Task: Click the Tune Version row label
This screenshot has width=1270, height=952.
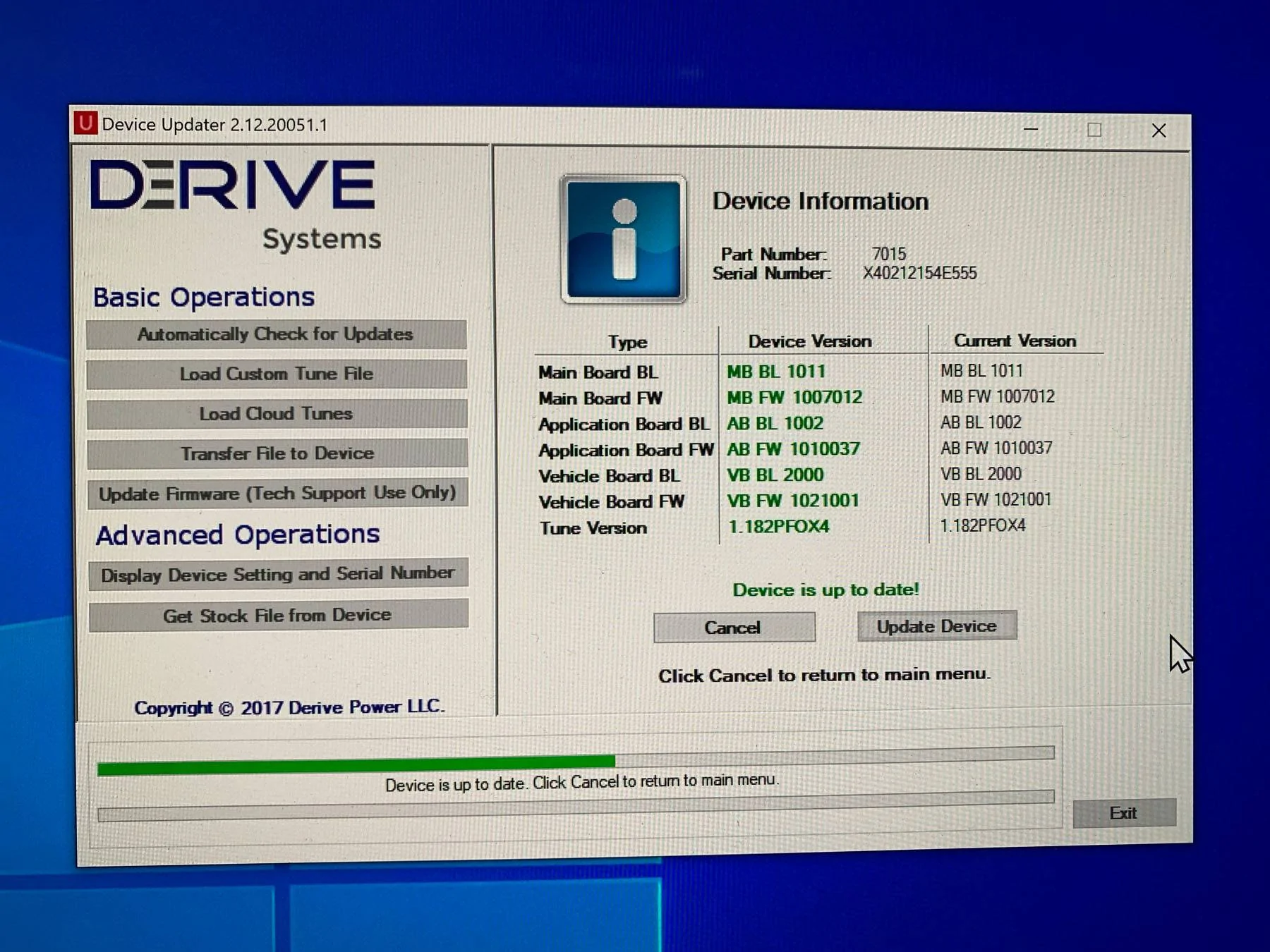Action: click(x=593, y=528)
